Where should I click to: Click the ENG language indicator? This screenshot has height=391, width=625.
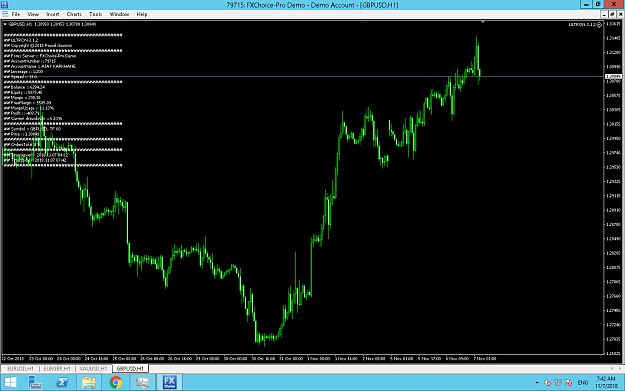tap(583, 383)
